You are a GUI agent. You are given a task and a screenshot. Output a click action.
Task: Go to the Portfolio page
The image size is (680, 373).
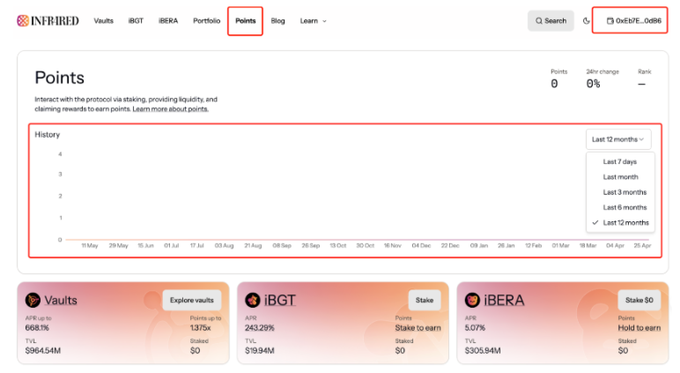(x=206, y=21)
